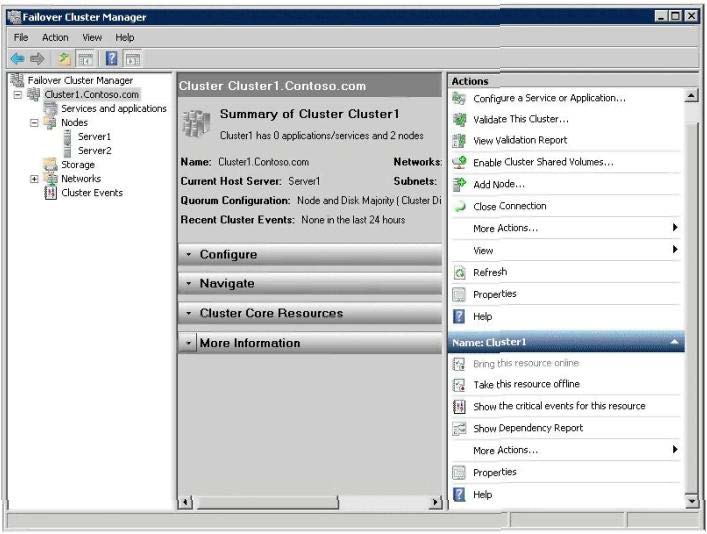Click the upper Properties icon in Actions
This screenshot has width=707, height=534.
[459, 295]
